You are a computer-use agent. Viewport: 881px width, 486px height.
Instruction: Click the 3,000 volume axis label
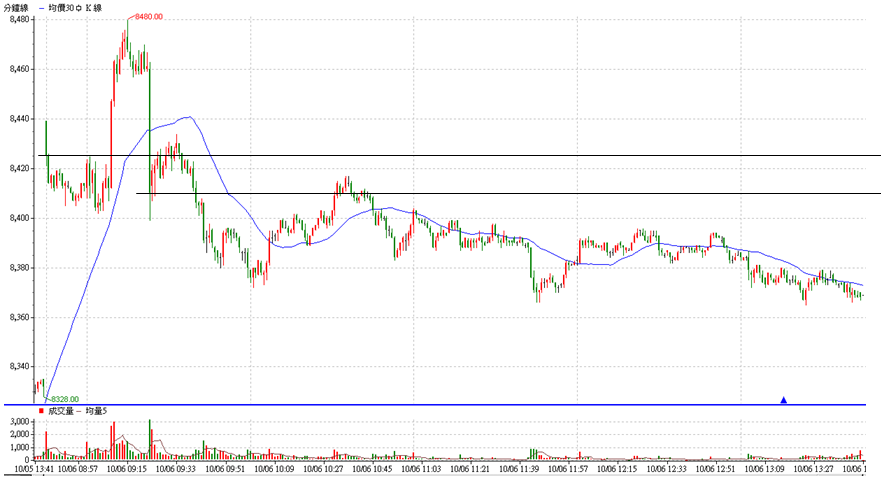[x=19, y=421]
